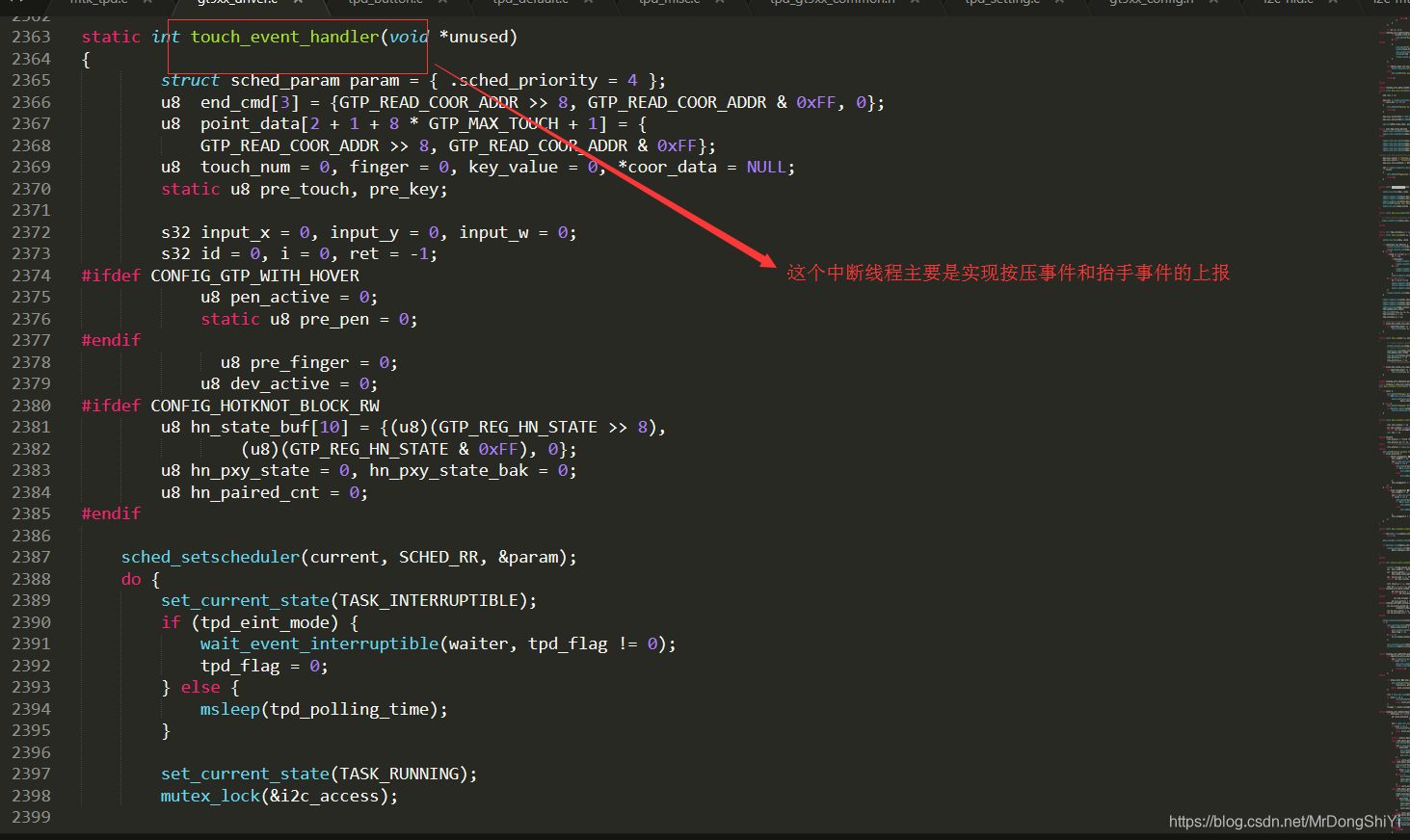Screen dimensions: 1410x840
Task: Click TASK_INTERRUPTIBLE argument
Action: click(x=429, y=600)
